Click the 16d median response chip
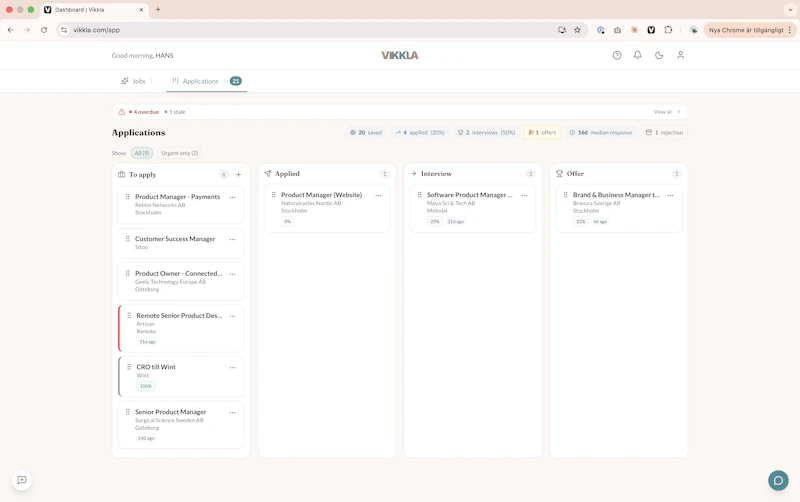Screen dimensions: 800x502 (x=601, y=133)
